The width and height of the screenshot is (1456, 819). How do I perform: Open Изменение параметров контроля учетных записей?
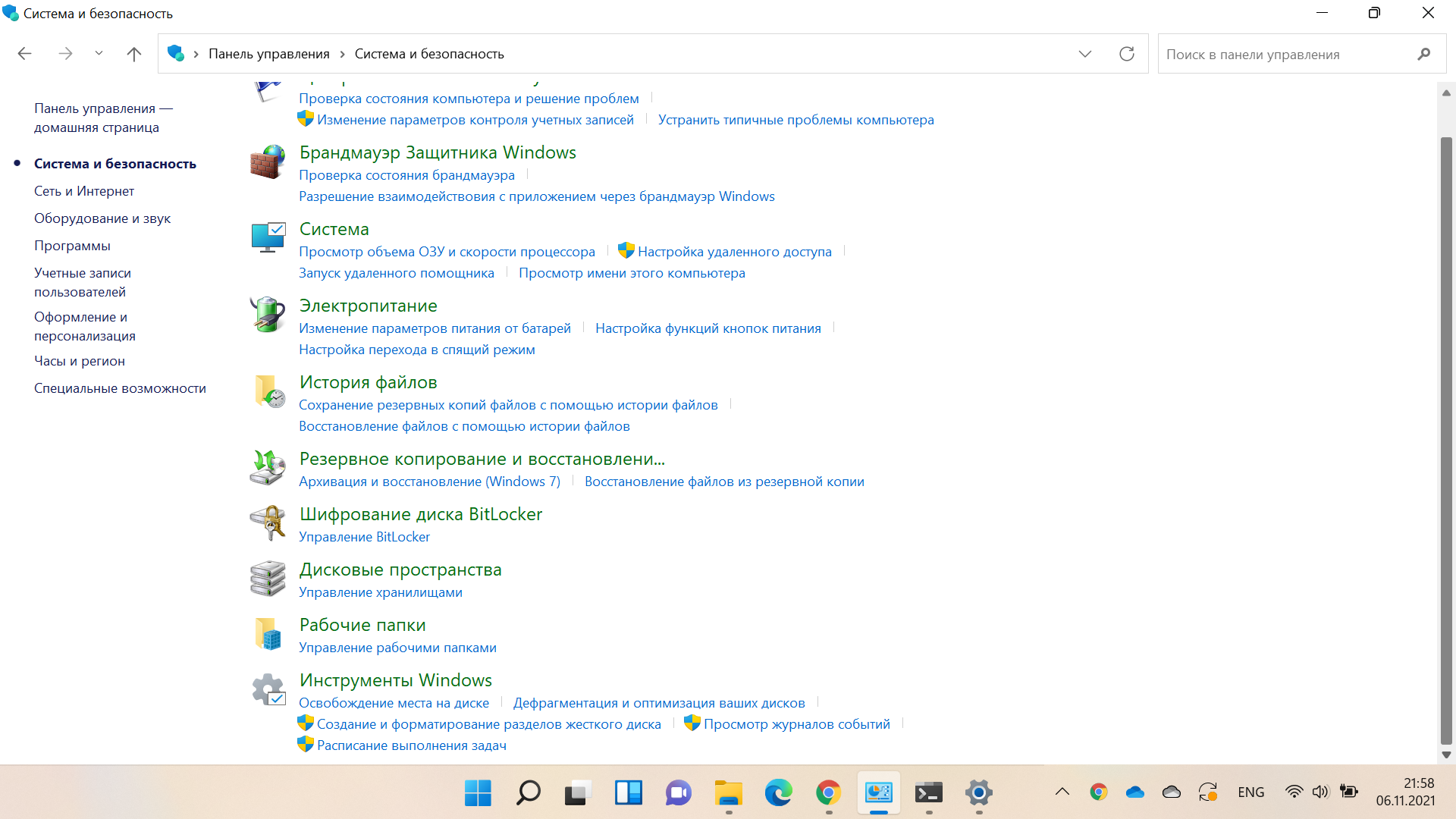point(475,120)
